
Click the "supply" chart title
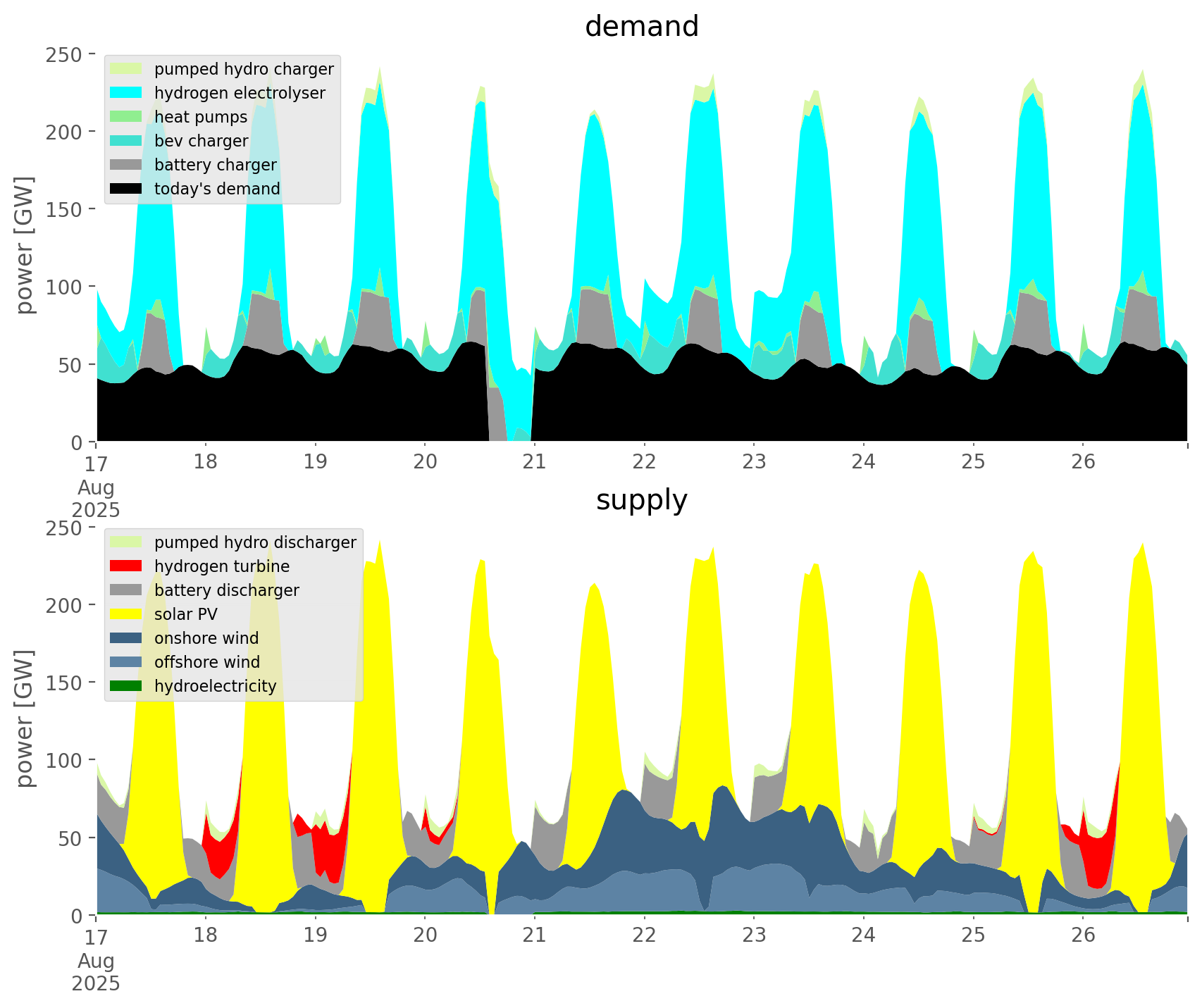click(x=641, y=500)
